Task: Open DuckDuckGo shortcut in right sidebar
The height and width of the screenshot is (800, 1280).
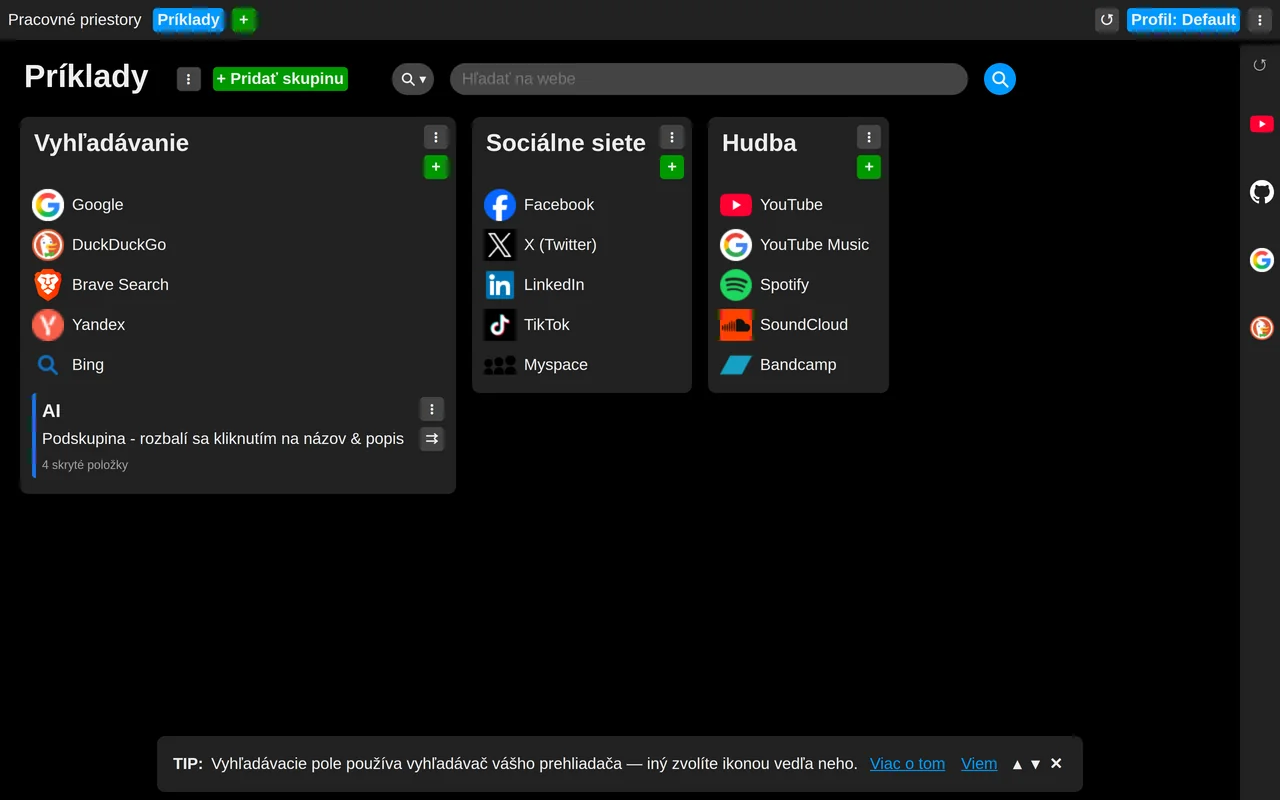Action: coord(1262,328)
